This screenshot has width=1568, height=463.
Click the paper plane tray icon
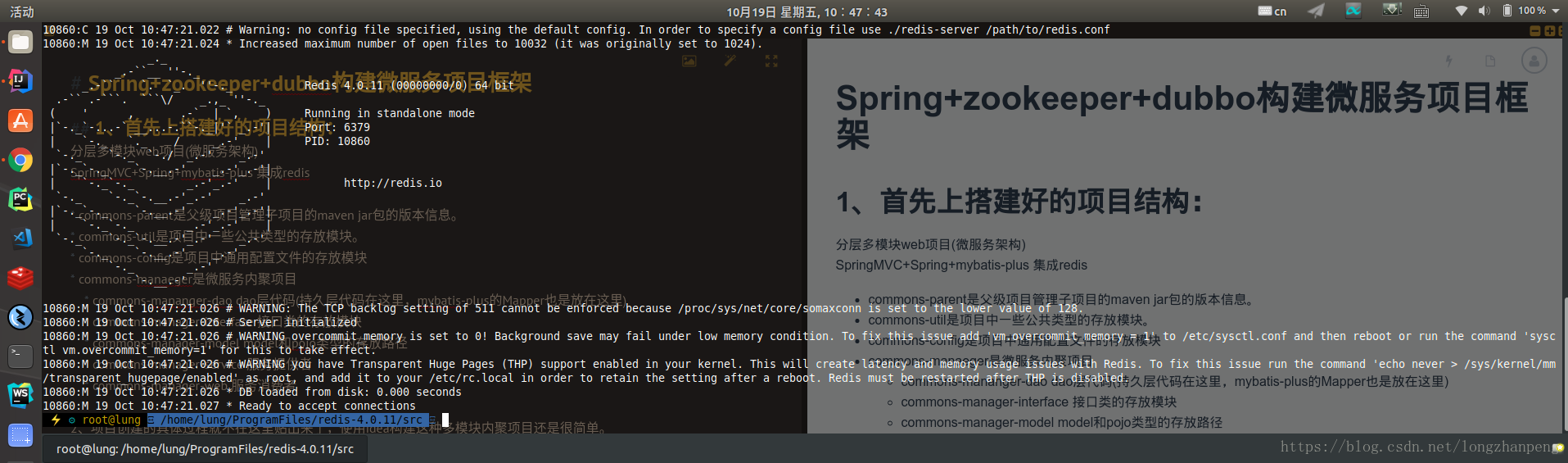(x=1315, y=11)
